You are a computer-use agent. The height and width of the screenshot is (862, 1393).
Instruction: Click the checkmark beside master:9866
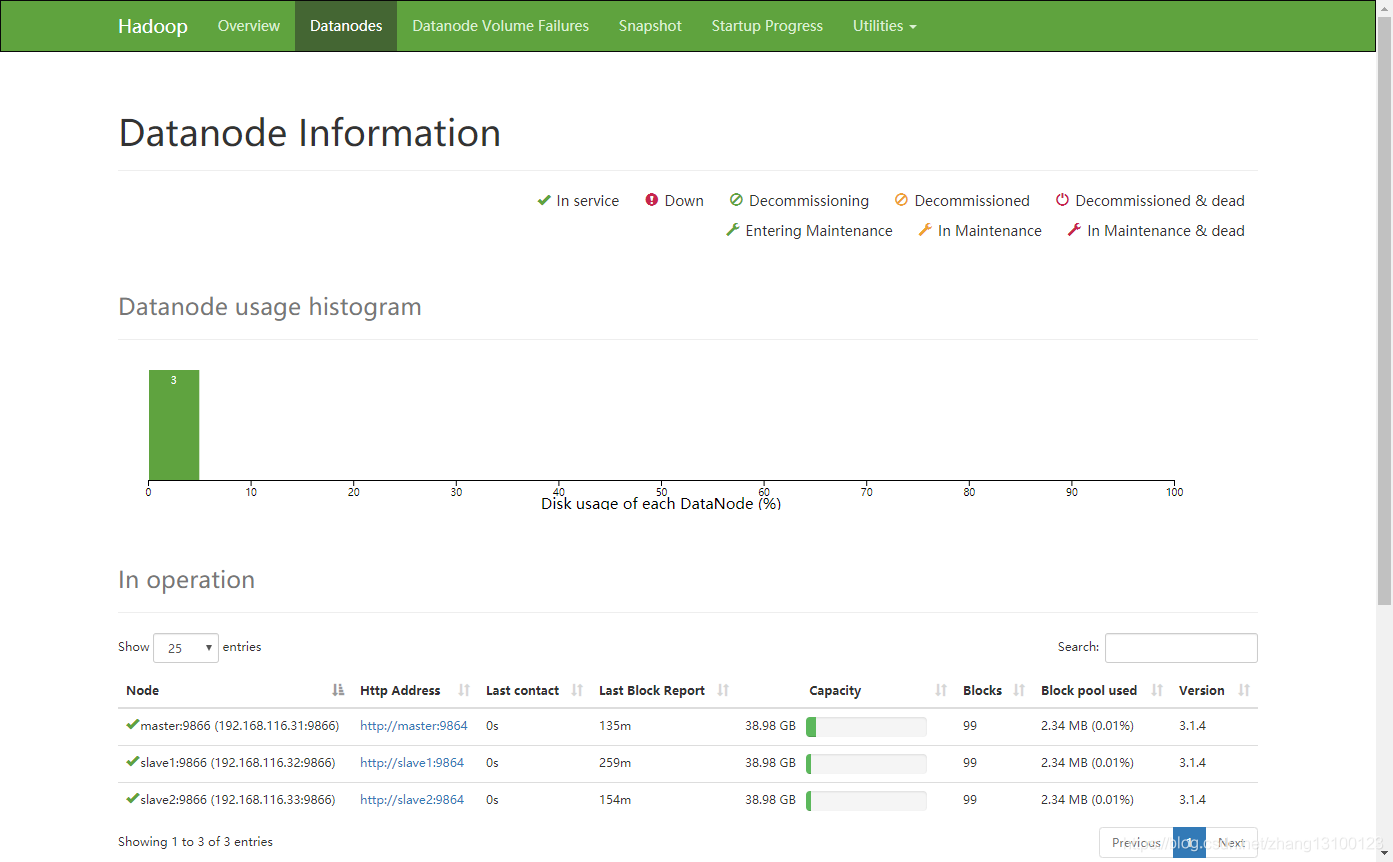[x=131, y=725]
